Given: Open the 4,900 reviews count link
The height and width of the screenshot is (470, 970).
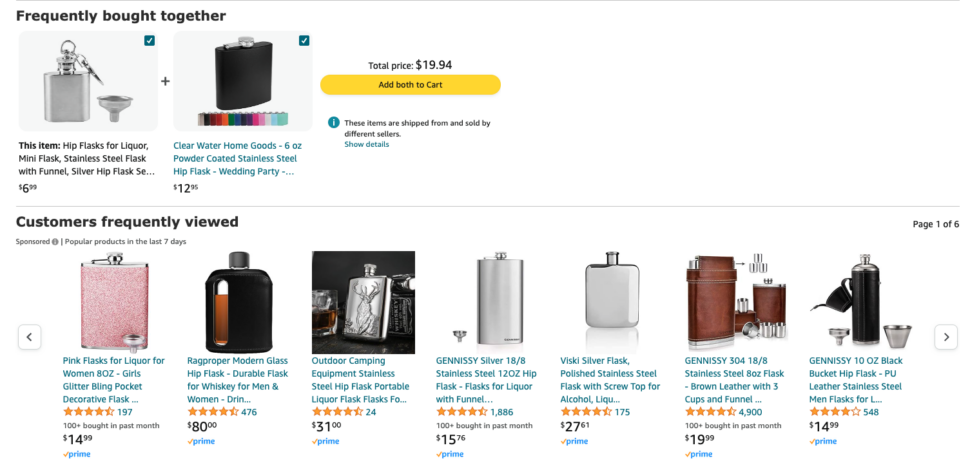Looking at the screenshot, I should tap(750, 412).
